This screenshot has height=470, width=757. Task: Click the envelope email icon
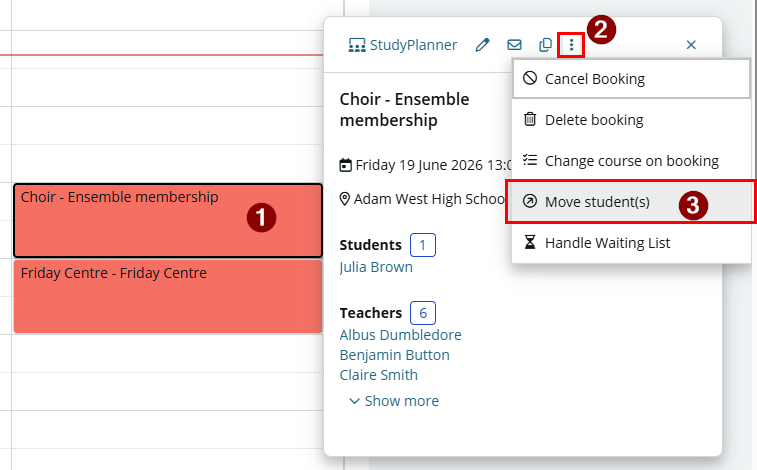click(514, 45)
